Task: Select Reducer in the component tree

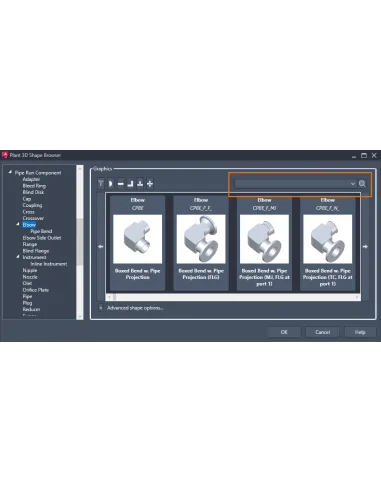Action: (31, 309)
